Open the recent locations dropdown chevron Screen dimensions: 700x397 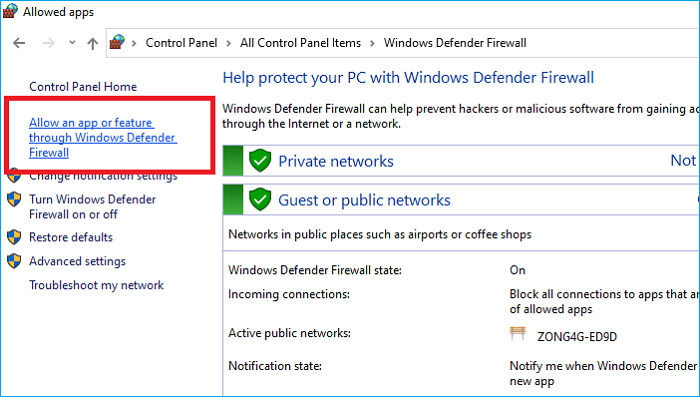click(72, 43)
